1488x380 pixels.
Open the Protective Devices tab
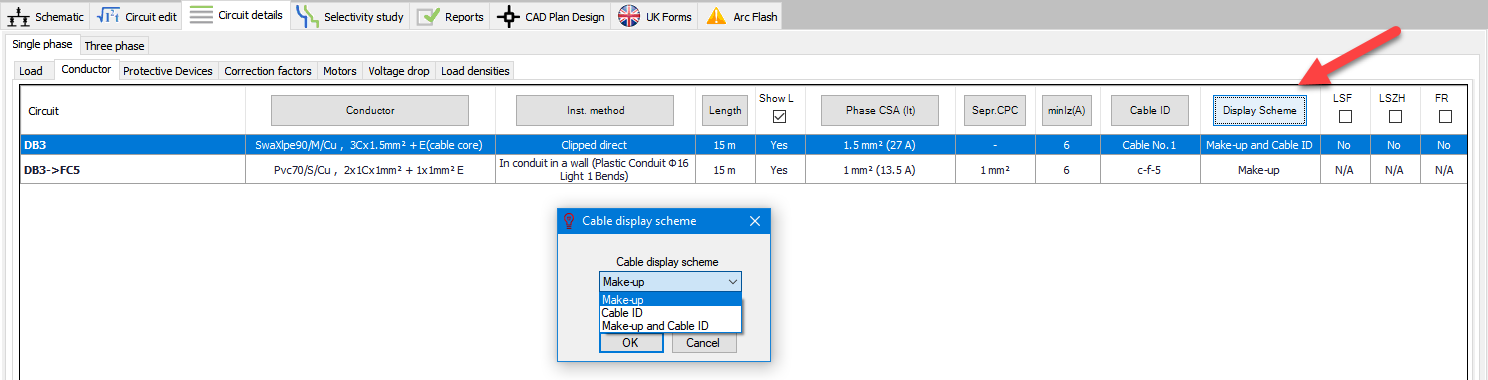click(168, 71)
